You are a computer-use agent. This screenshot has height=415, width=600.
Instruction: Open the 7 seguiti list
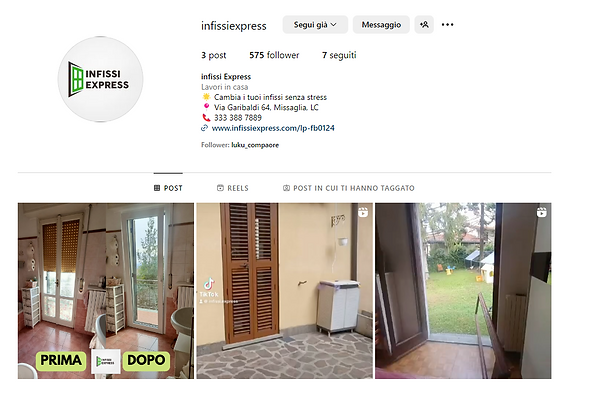pos(339,55)
